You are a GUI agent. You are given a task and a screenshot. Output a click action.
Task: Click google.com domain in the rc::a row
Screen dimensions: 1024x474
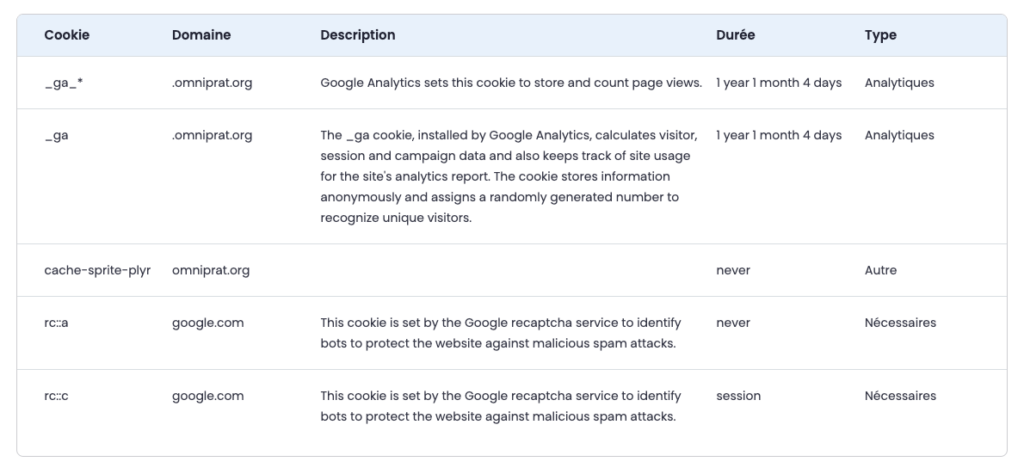207,323
